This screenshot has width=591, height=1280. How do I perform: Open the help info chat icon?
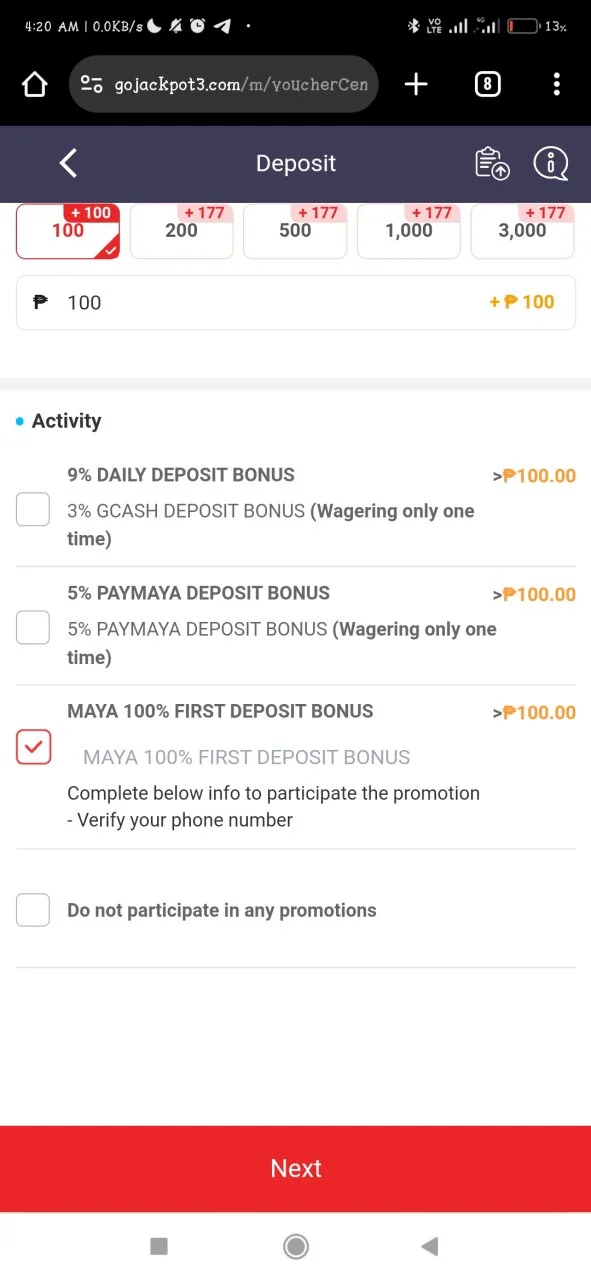click(551, 164)
